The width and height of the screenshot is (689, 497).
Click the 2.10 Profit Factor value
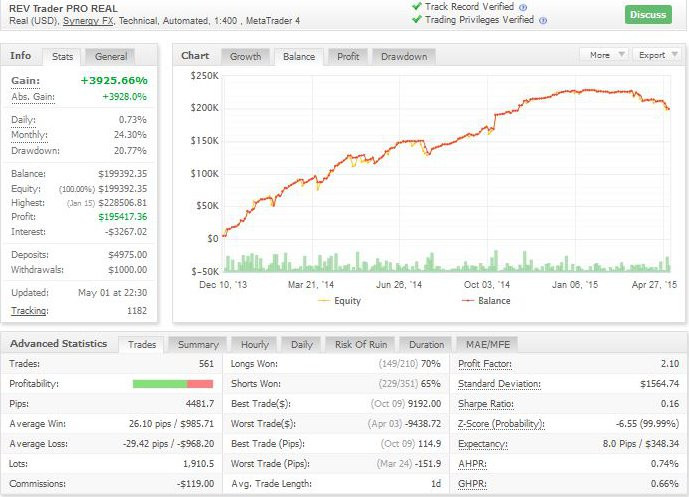(x=670, y=363)
